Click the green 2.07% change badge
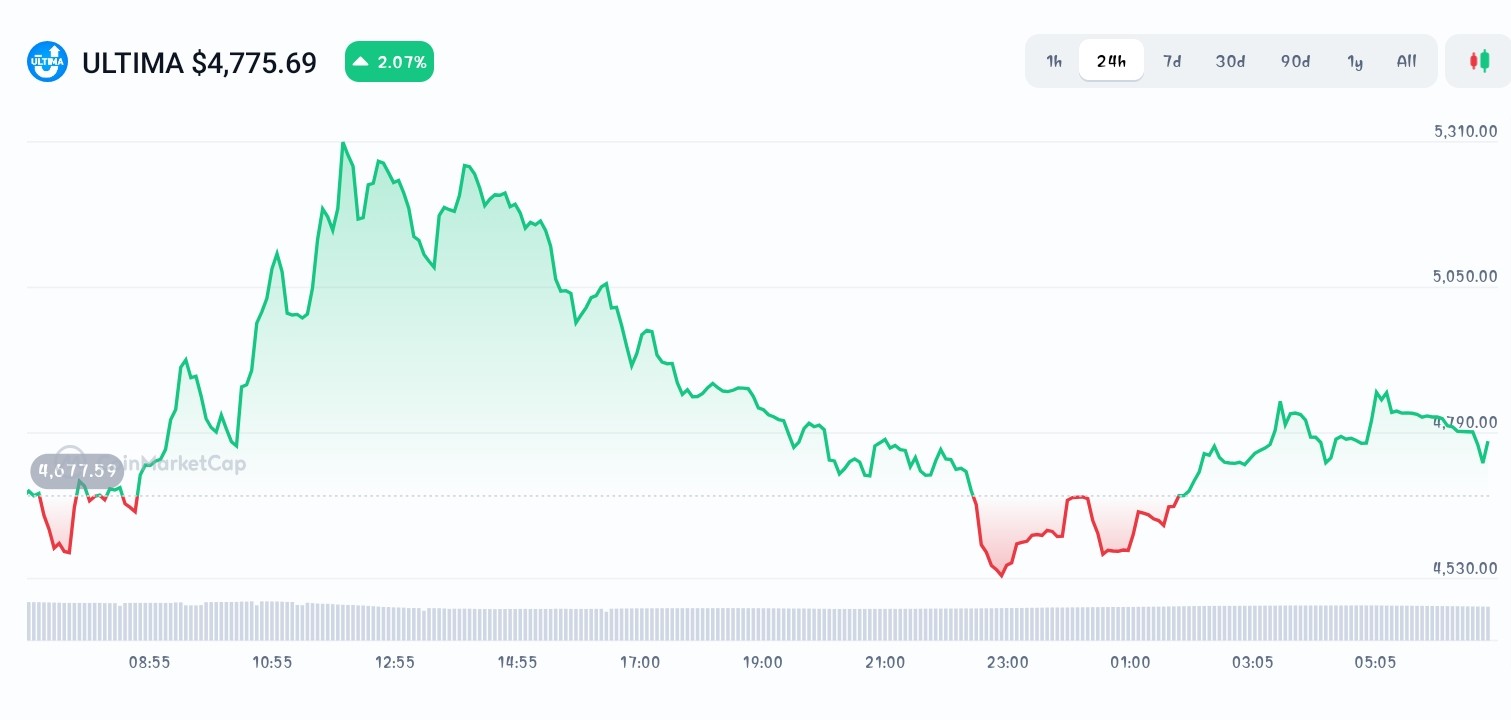 [x=389, y=61]
